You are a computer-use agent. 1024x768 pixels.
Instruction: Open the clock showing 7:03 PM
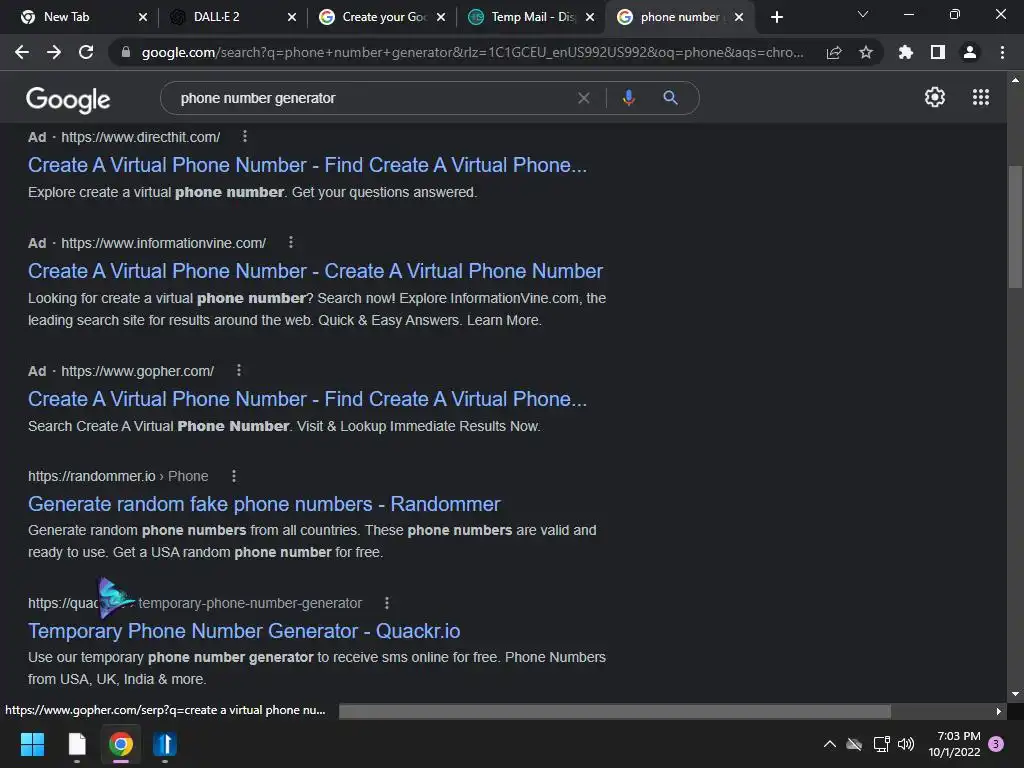(x=954, y=744)
